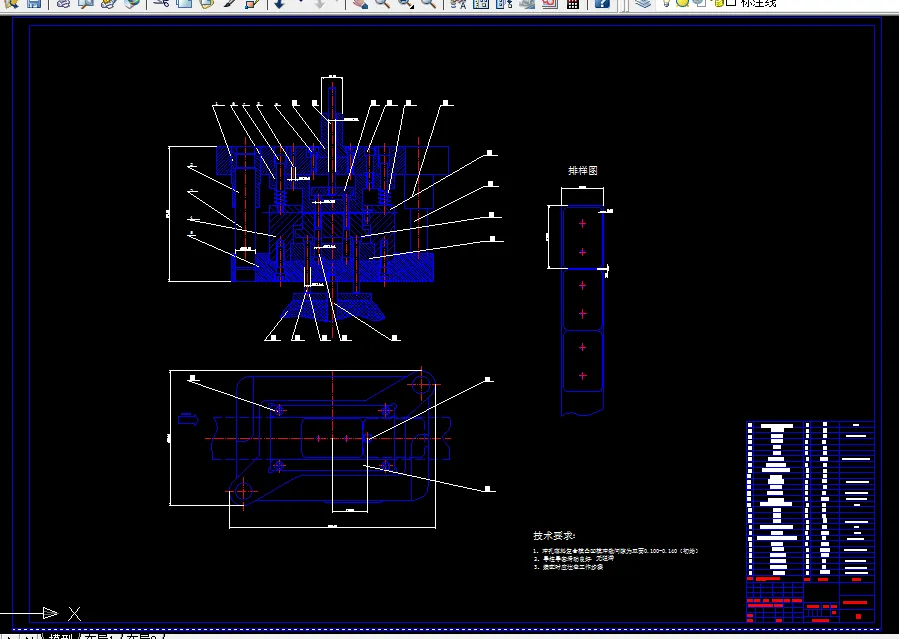Image resolution: width=899 pixels, height=639 pixels.
Task: Open the Markup Set Manager
Action: point(549,3)
